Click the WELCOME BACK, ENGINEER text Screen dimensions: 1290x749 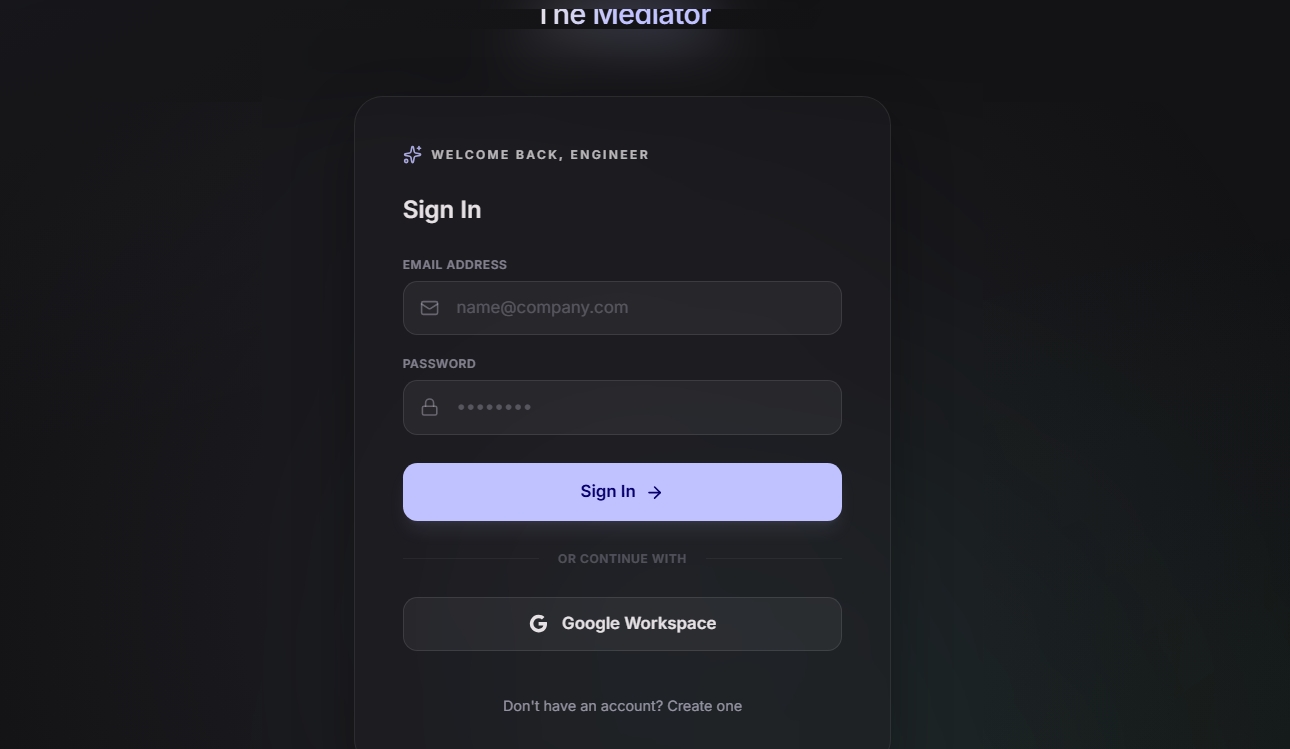point(540,155)
